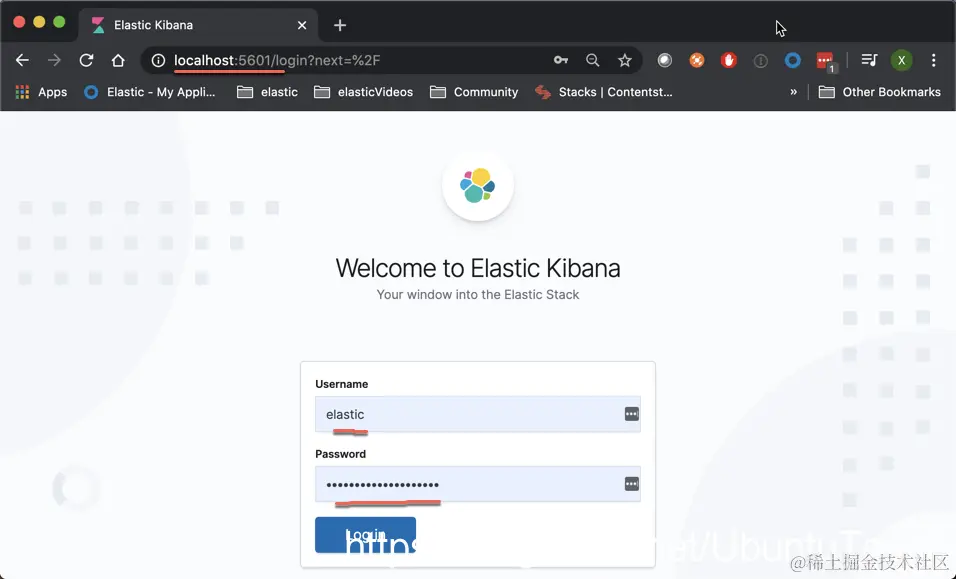The image size is (956, 579).
Task: Open the Apps grid shortcut
Action: tap(41, 92)
